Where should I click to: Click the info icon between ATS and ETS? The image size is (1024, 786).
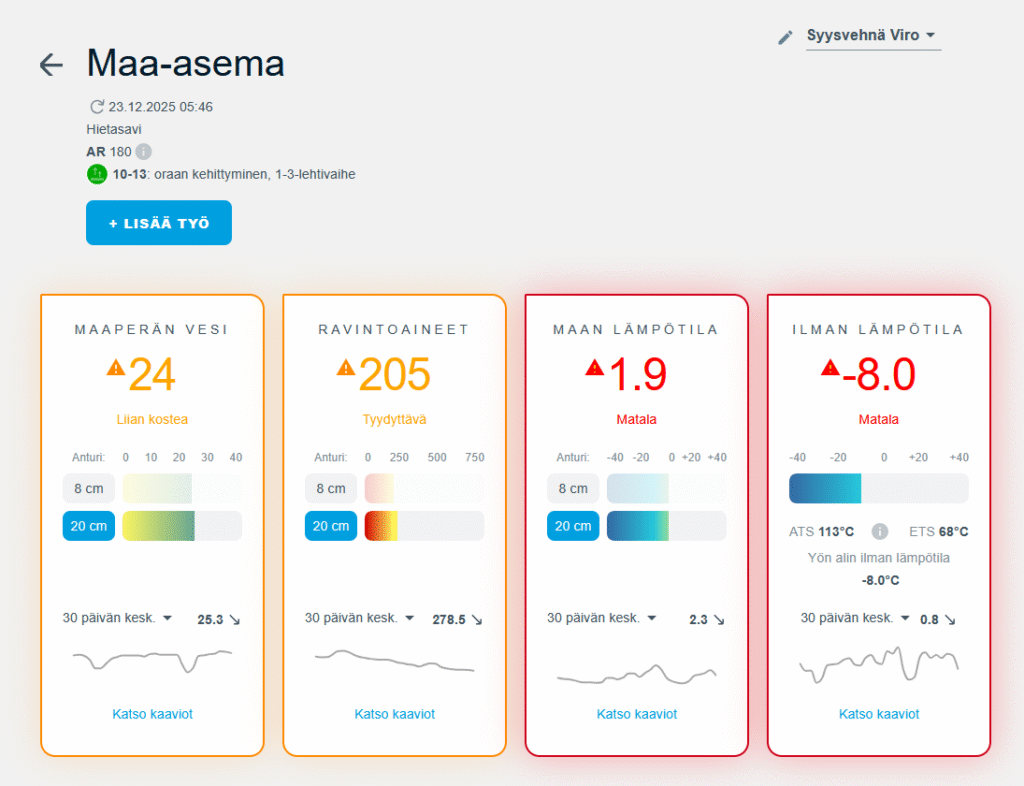click(880, 531)
